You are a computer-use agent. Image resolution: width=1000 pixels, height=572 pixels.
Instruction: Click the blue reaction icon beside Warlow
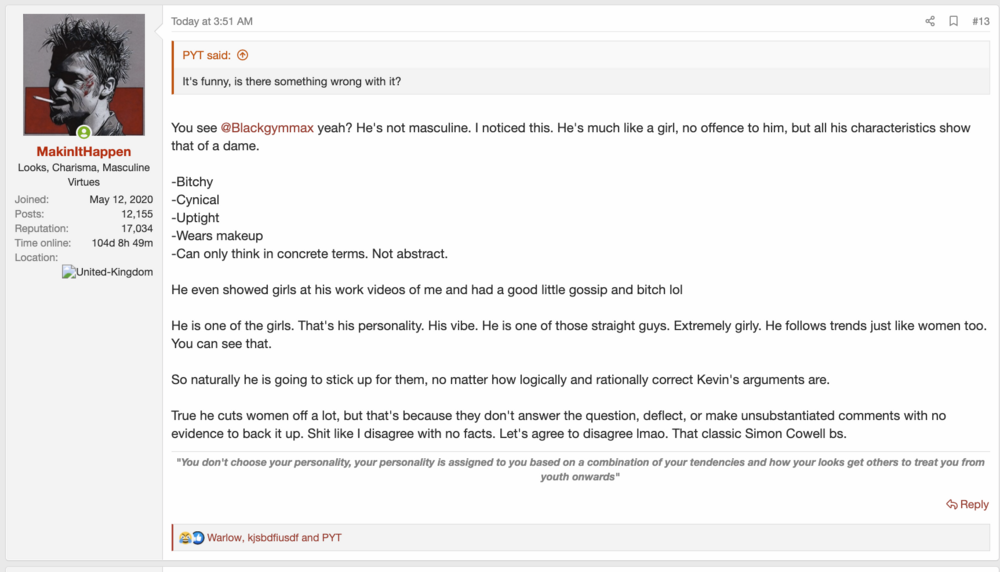point(198,538)
